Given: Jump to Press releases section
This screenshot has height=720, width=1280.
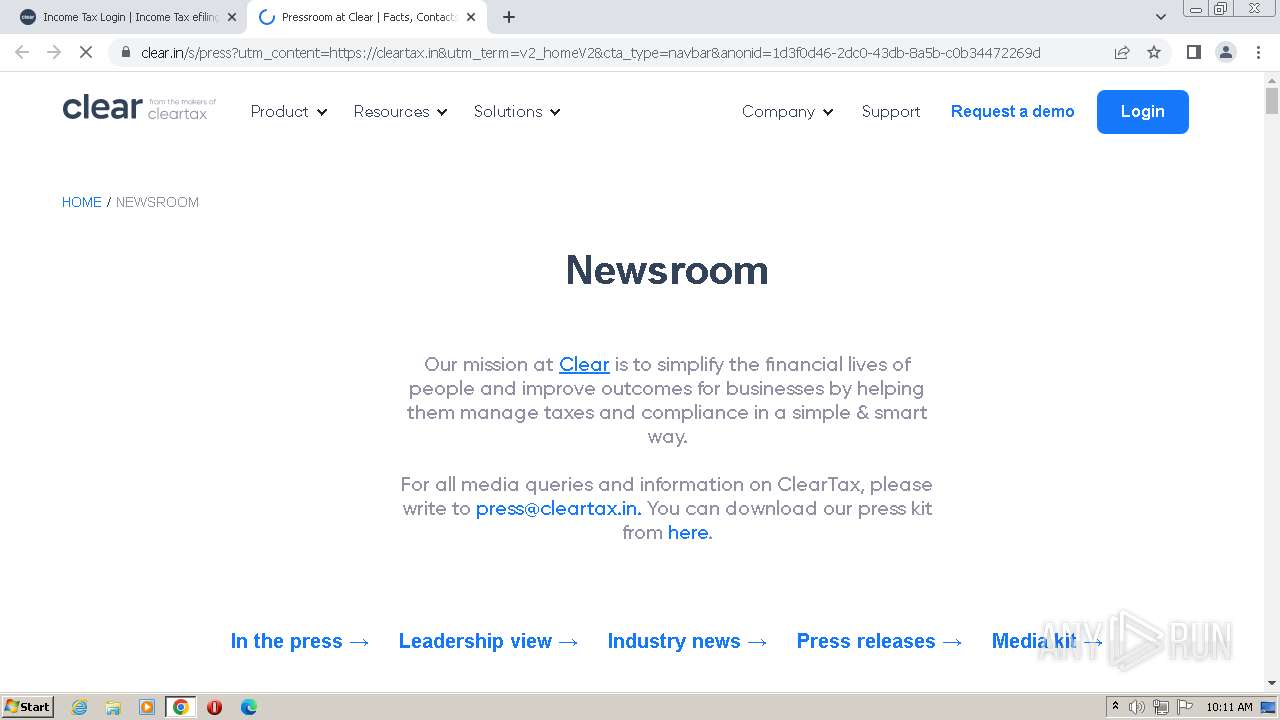Looking at the screenshot, I should (x=880, y=641).
